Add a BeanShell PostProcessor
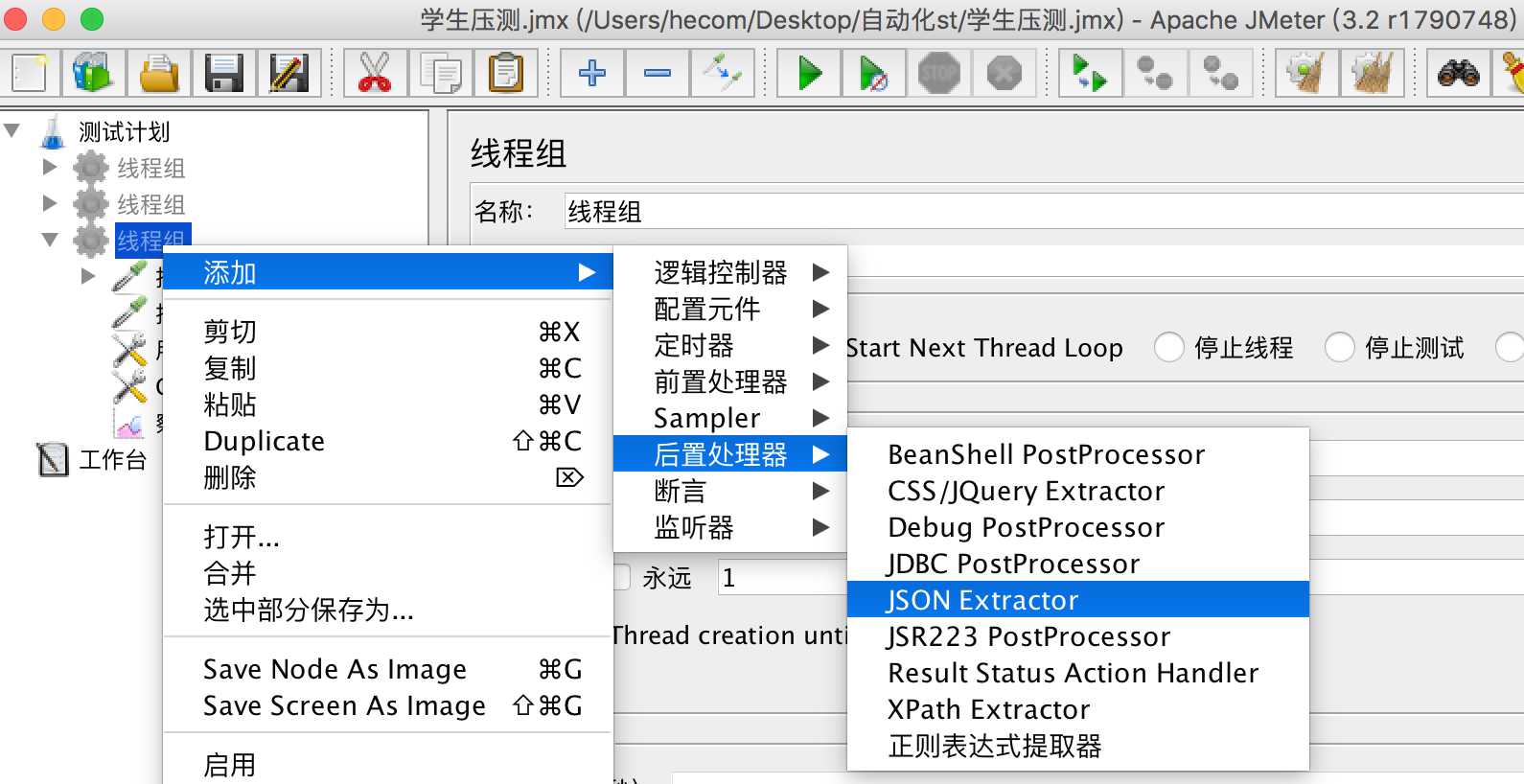The image size is (1524, 784). (1078, 454)
